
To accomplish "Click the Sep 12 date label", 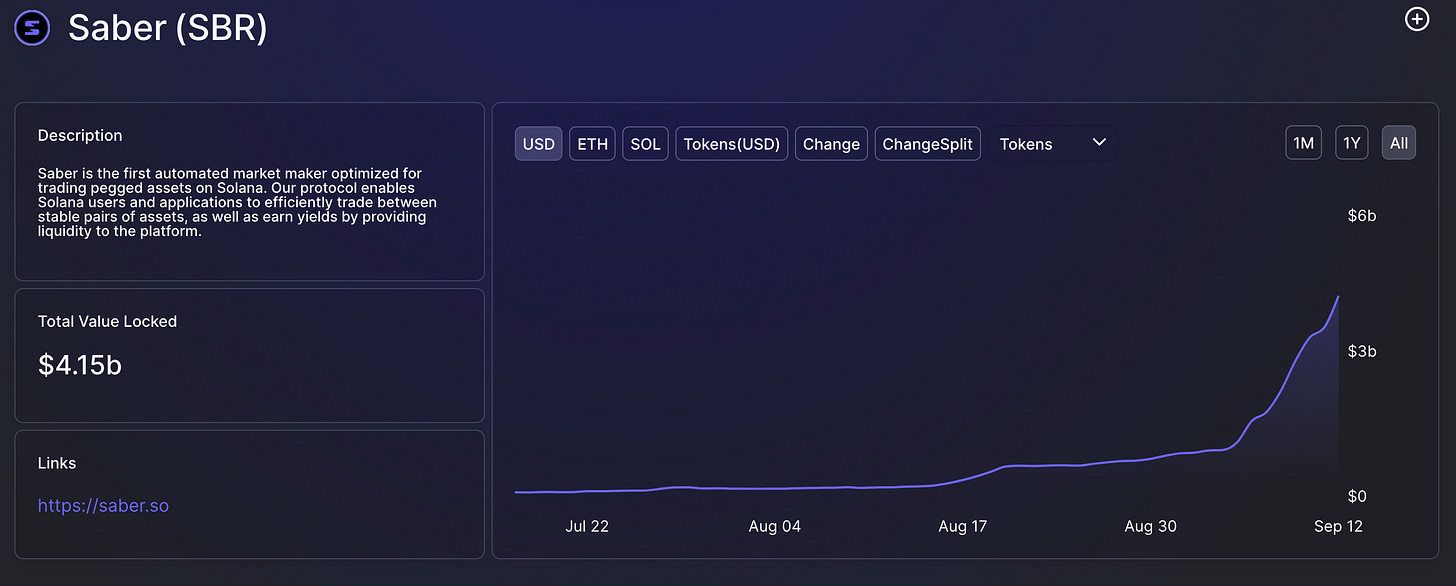I will 1338,526.
